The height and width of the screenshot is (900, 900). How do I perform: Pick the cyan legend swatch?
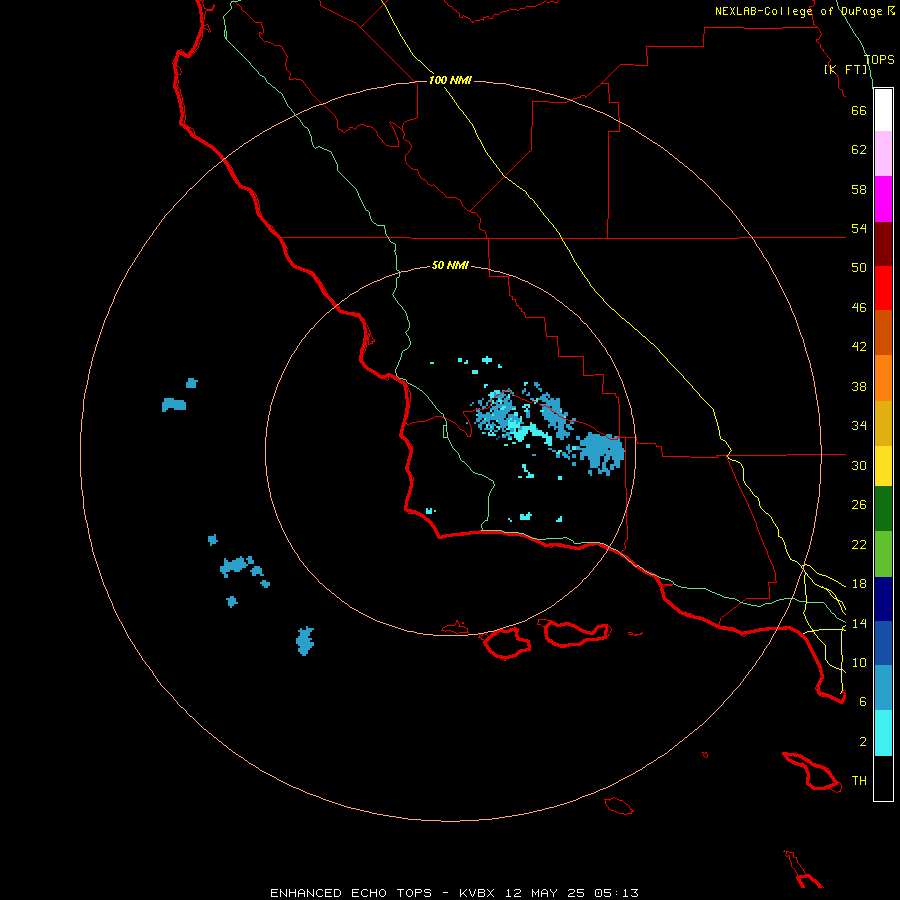[883, 733]
